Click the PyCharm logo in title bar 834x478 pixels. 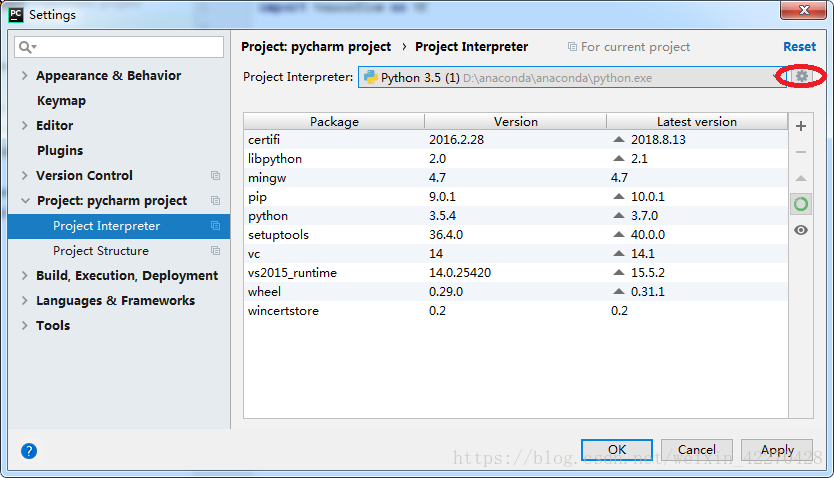[x=16, y=14]
